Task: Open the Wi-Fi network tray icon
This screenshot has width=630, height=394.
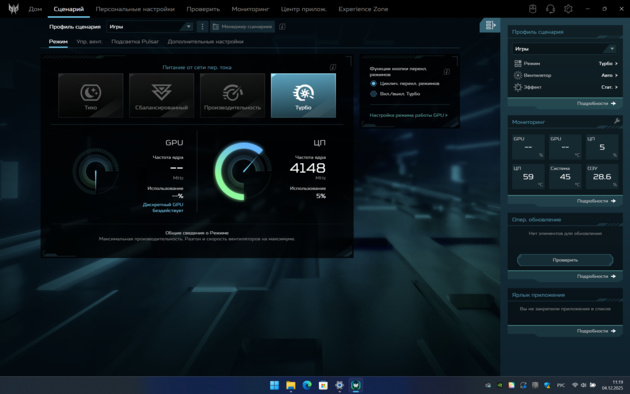Action: point(575,385)
